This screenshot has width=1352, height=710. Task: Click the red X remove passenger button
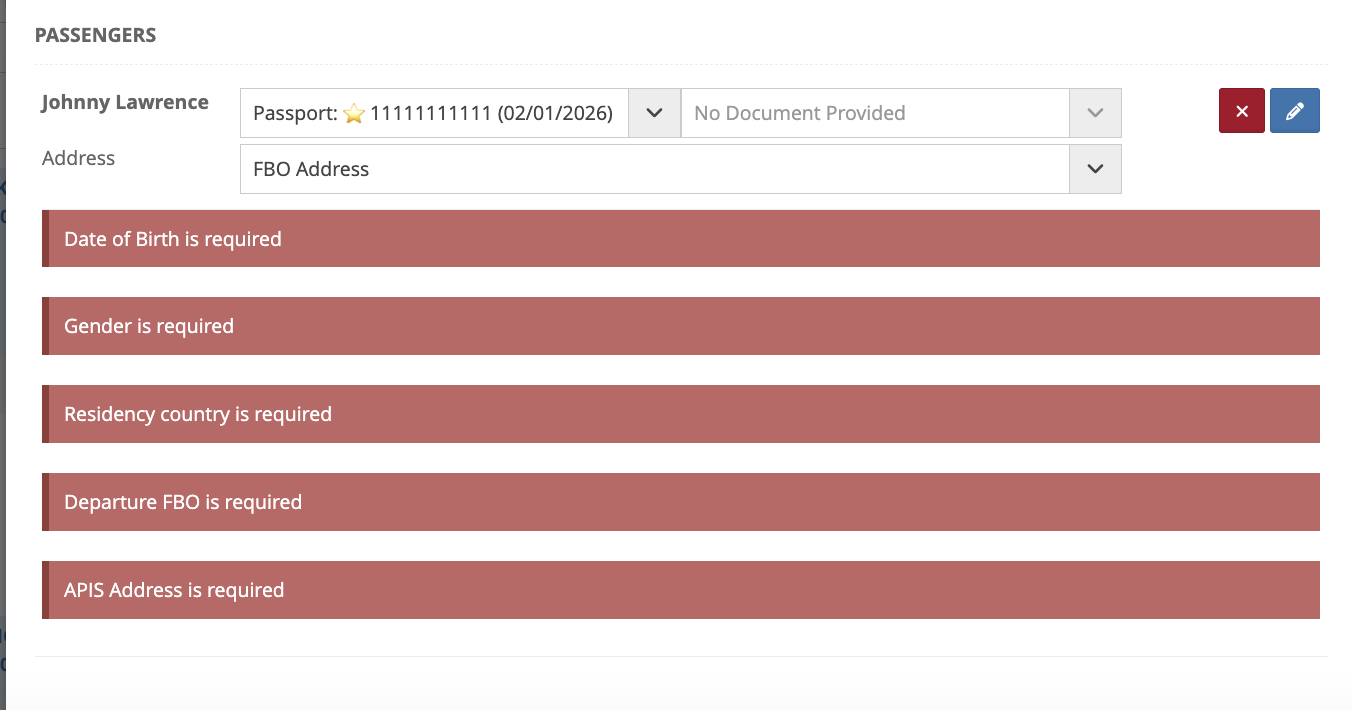[1241, 111]
